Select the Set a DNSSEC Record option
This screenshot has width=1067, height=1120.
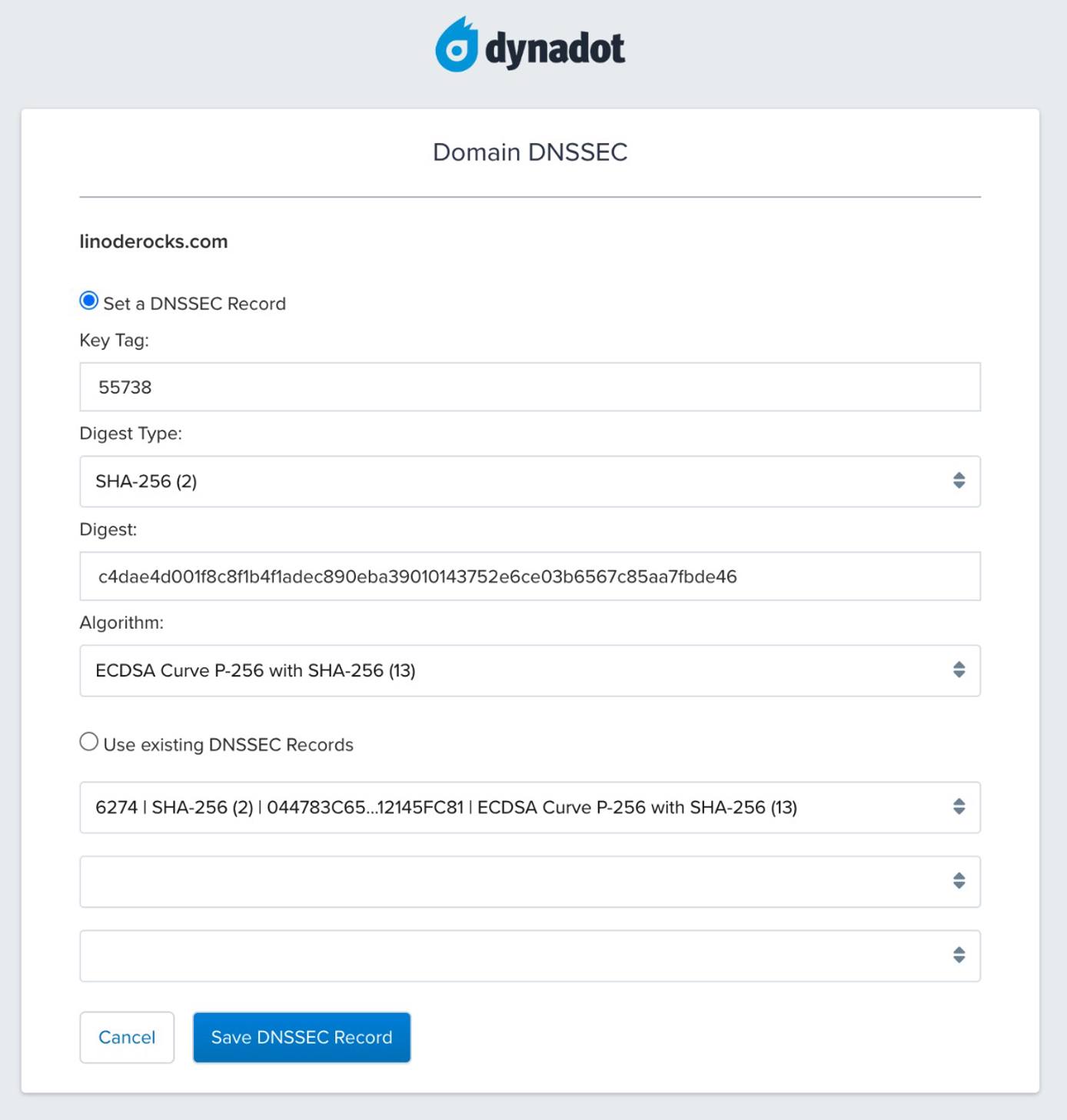pyautogui.click(x=88, y=299)
